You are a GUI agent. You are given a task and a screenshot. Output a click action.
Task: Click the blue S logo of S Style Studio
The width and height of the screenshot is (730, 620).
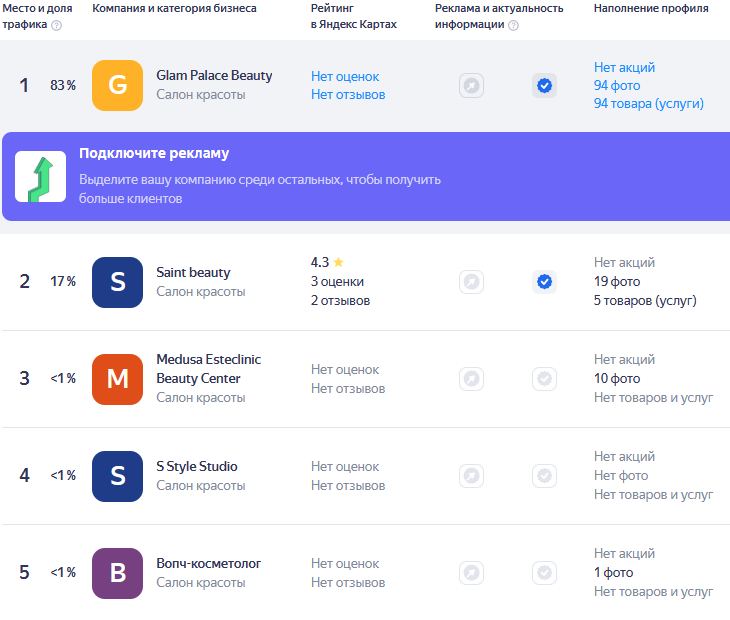[117, 476]
